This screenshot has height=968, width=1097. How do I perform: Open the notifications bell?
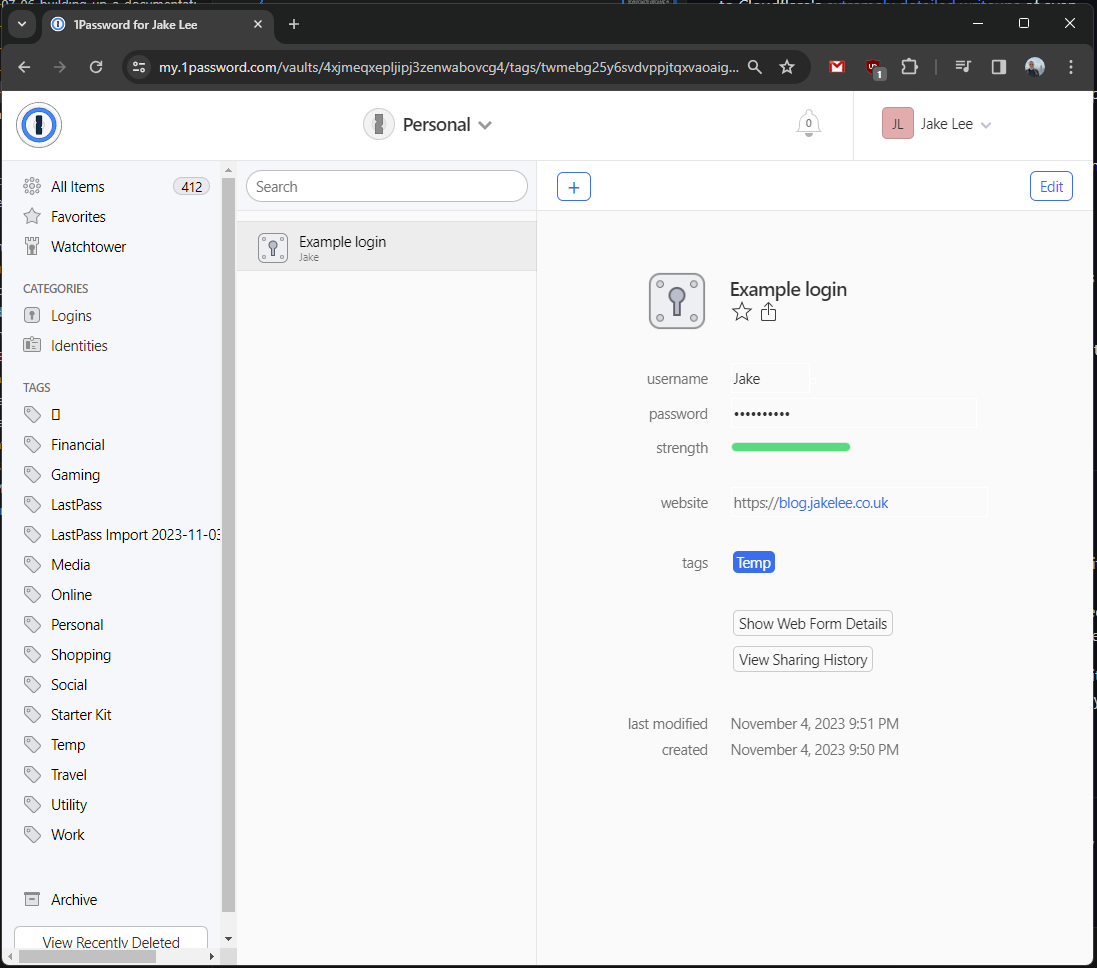pyautogui.click(x=808, y=124)
